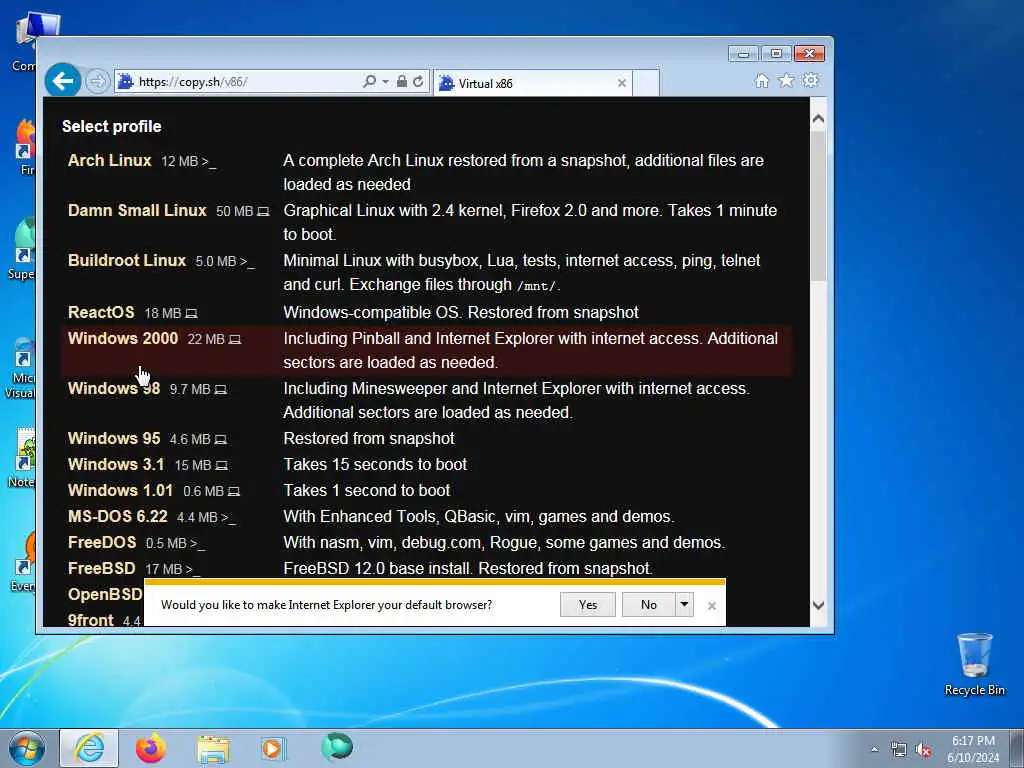This screenshot has height=768, width=1024.
Task: Click the graphical monitor icon beside Windows 2000
Action: [x=235, y=340]
